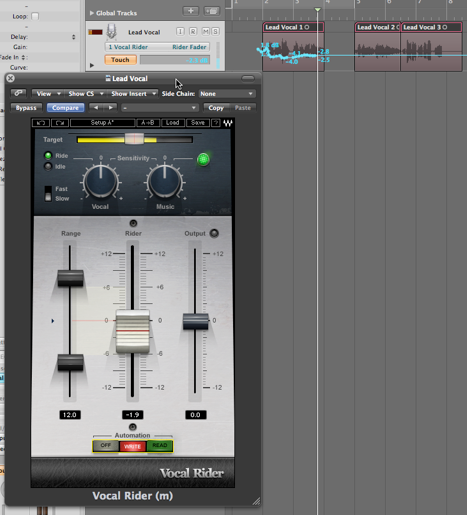Record-enable the Lead Vocal track

(x=193, y=31)
